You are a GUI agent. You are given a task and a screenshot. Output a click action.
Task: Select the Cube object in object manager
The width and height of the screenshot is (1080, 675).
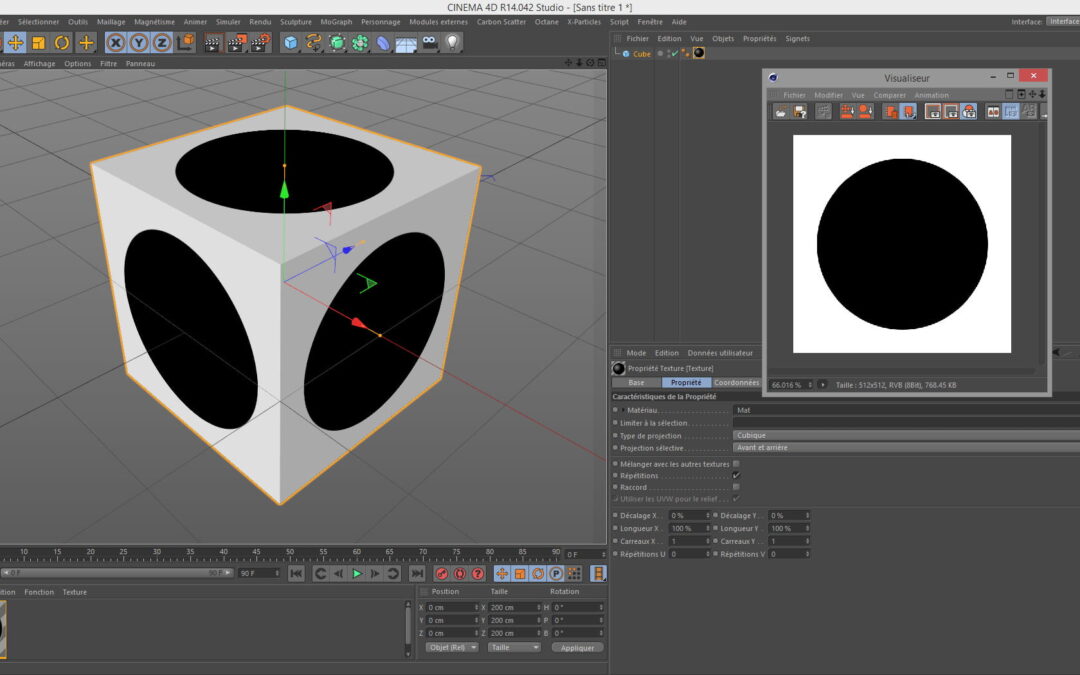click(x=641, y=54)
